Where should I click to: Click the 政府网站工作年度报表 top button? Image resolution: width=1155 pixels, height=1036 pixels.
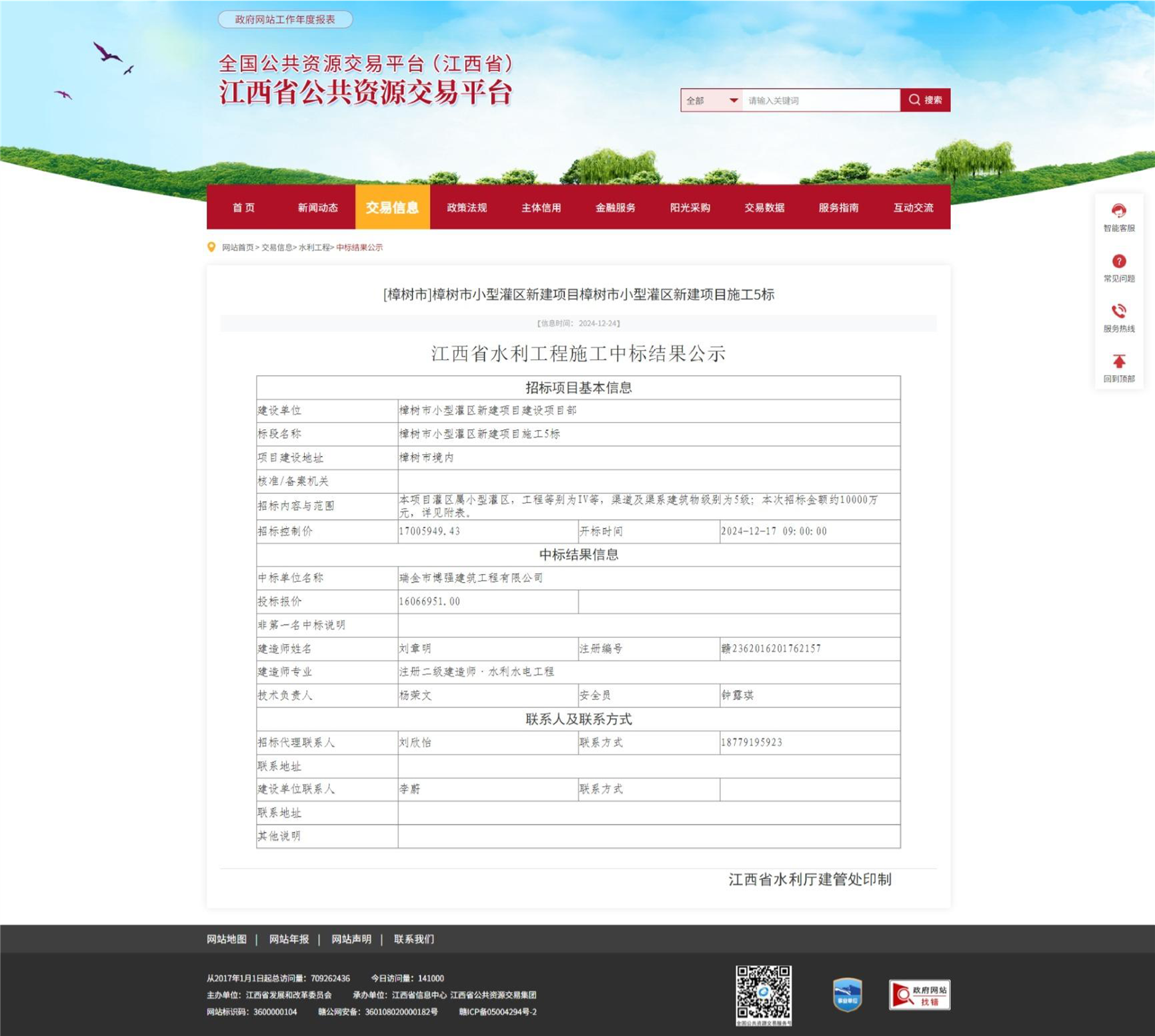point(285,20)
